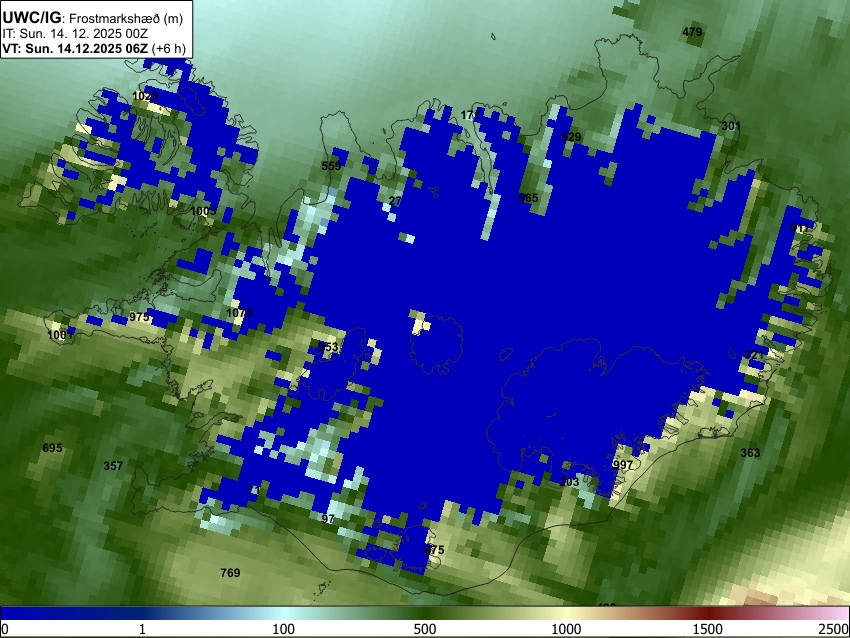Click the '1500' color scale label
Image resolution: width=850 pixels, height=638 pixels.
(708, 629)
